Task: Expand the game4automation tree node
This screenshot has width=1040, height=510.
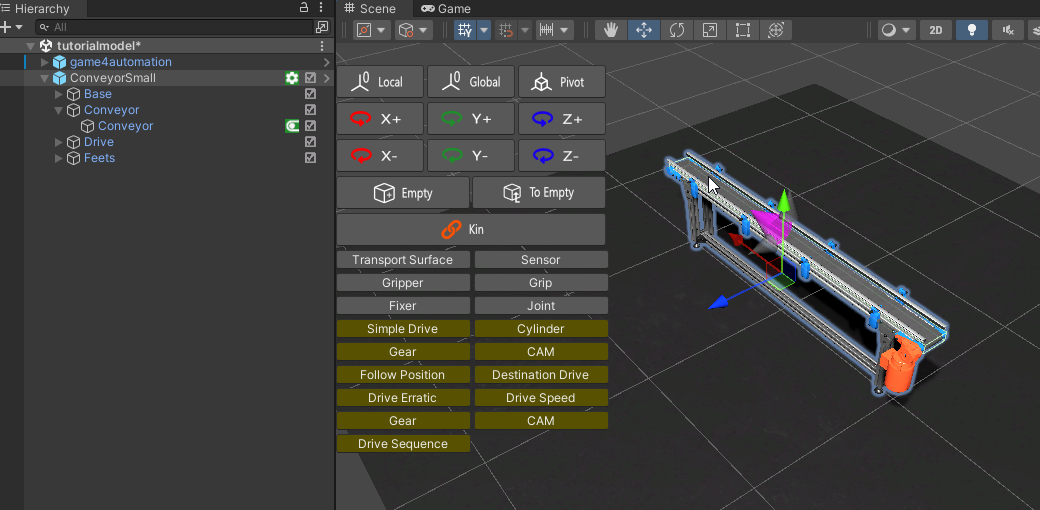Action: (x=44, y=62)
